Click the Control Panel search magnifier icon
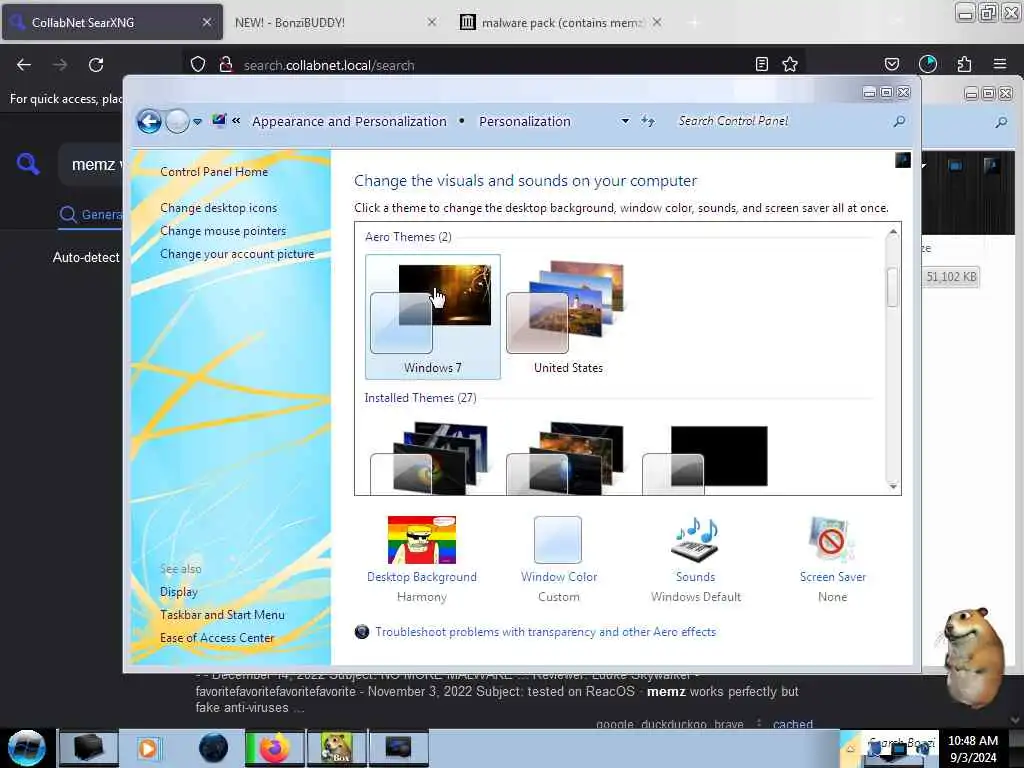The image size is (1024, 768). pyautogui.click(x=899, y=121)
